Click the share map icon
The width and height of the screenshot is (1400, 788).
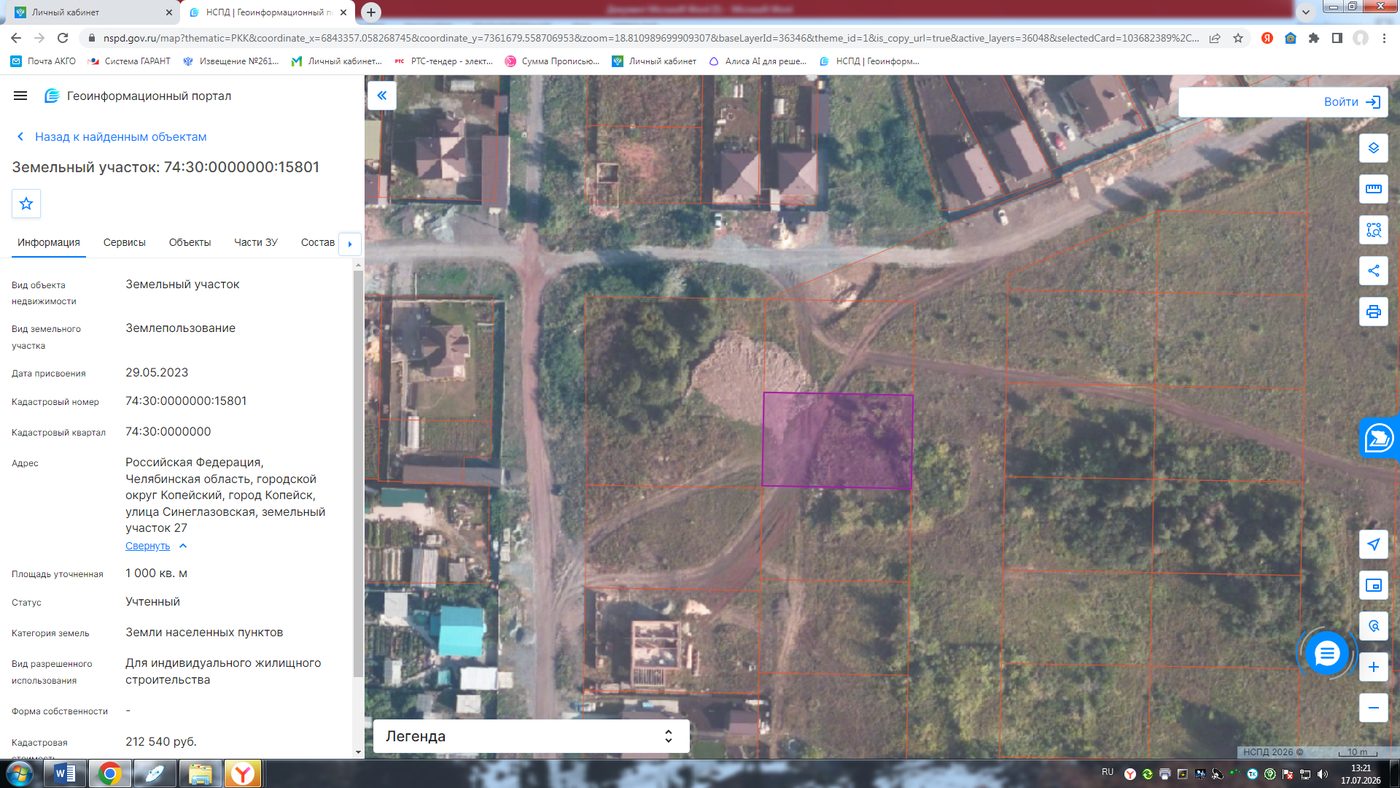1373,270
